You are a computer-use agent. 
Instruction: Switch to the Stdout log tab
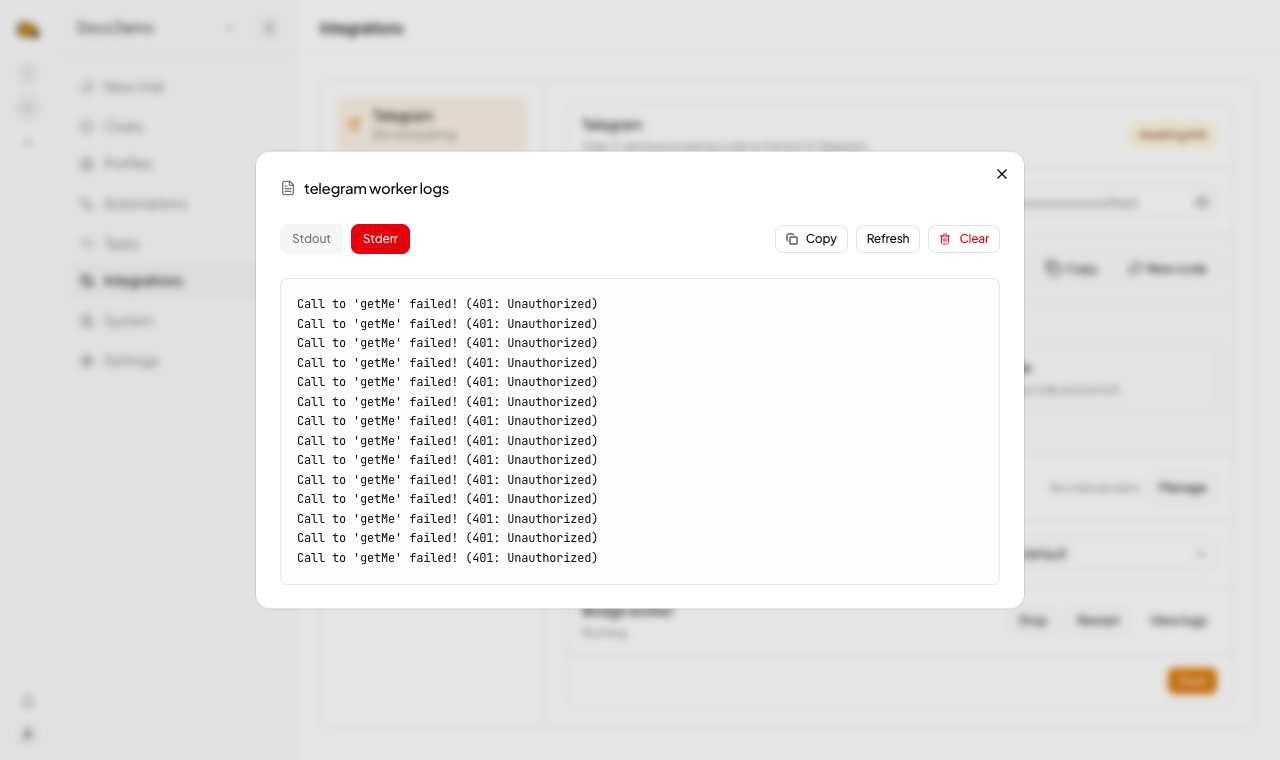pos(311,239)
